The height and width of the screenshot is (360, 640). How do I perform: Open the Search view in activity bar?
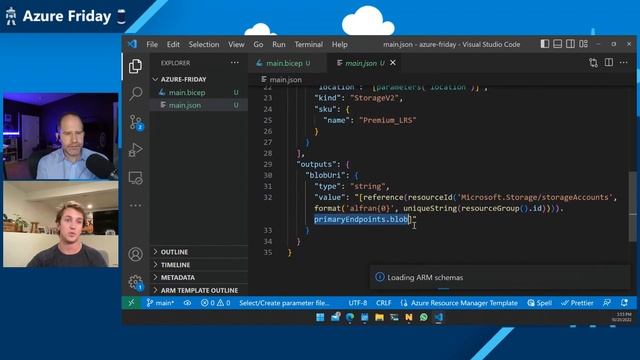click(136, 93)
